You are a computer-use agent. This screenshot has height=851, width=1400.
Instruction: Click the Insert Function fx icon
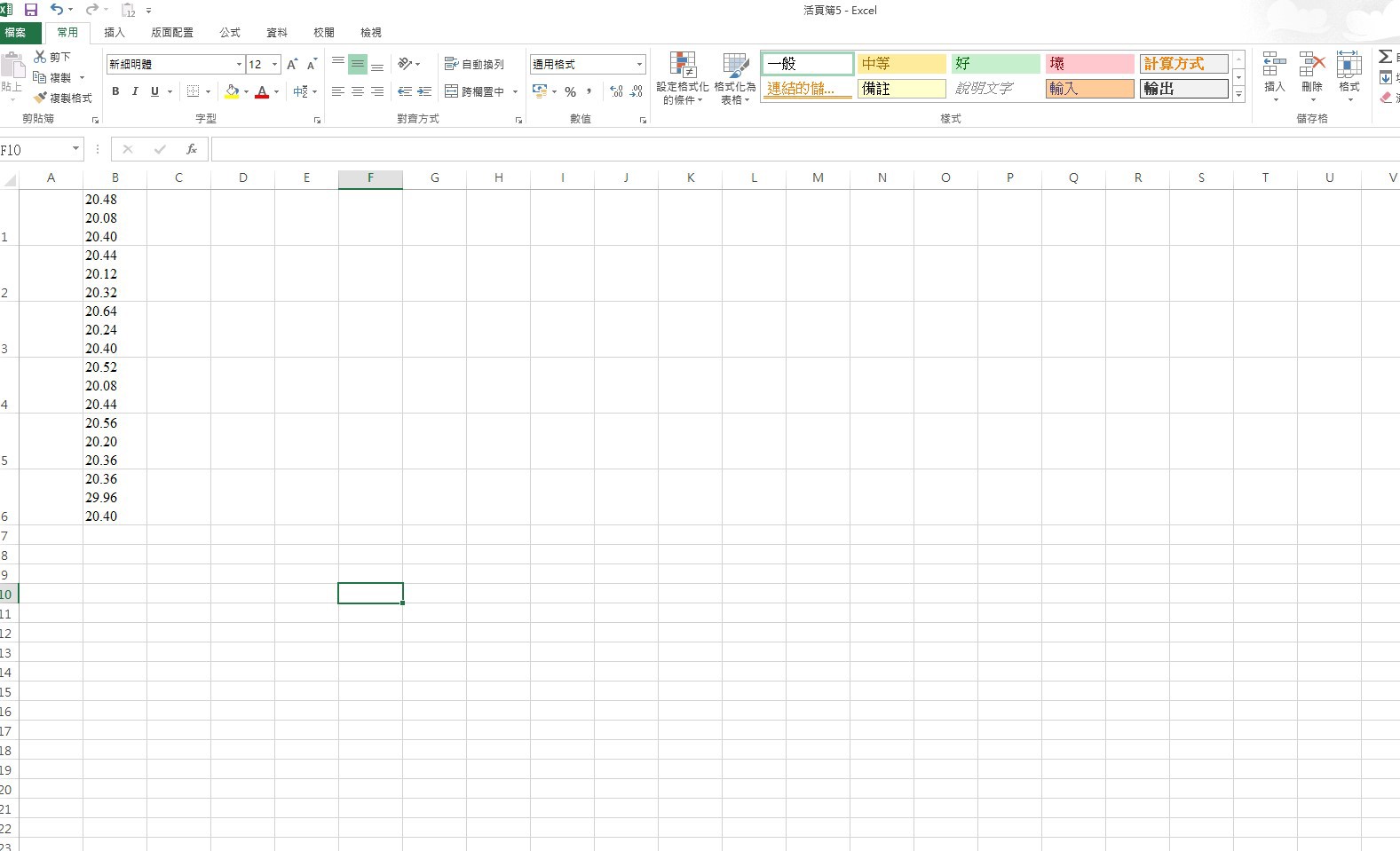point(191,149)
